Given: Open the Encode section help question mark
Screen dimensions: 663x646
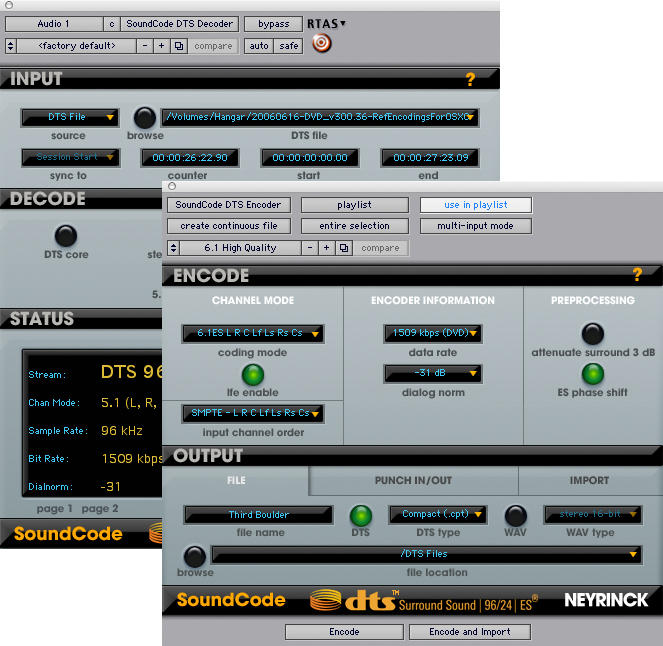Looking at the screenshot, I should tap(637, 275).
